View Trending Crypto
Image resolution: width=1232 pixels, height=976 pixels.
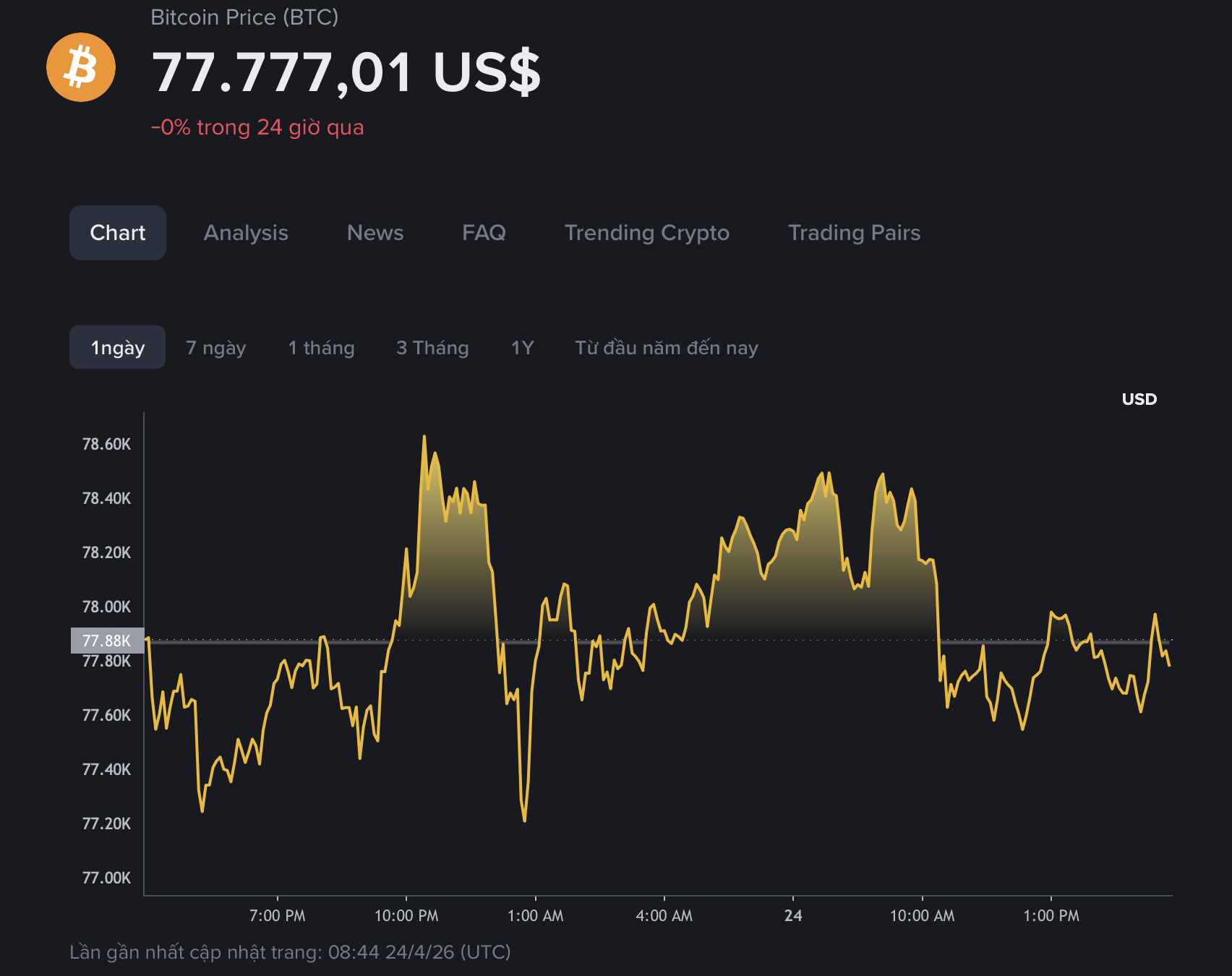pos(646,232)
